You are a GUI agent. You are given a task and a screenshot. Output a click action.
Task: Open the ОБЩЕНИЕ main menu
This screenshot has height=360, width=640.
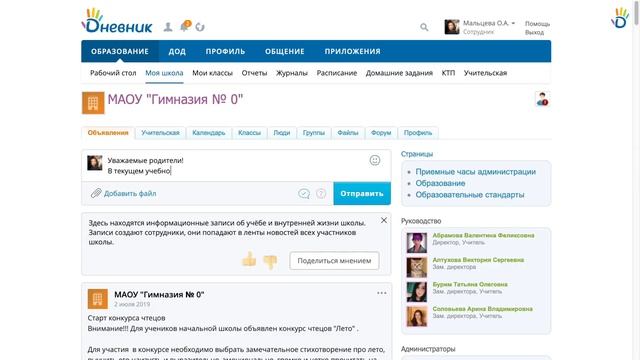pyautogui.click(x=284, y=51)
